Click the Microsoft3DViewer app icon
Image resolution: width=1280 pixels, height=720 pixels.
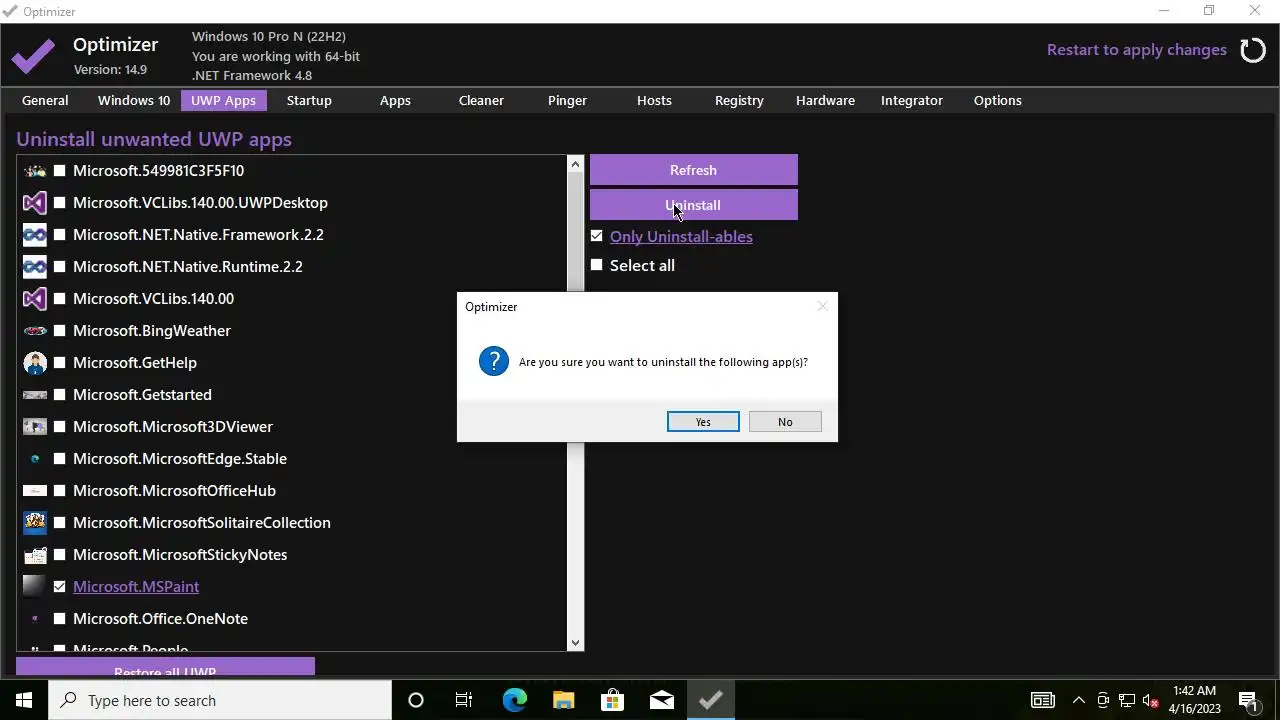click(35, 427)
